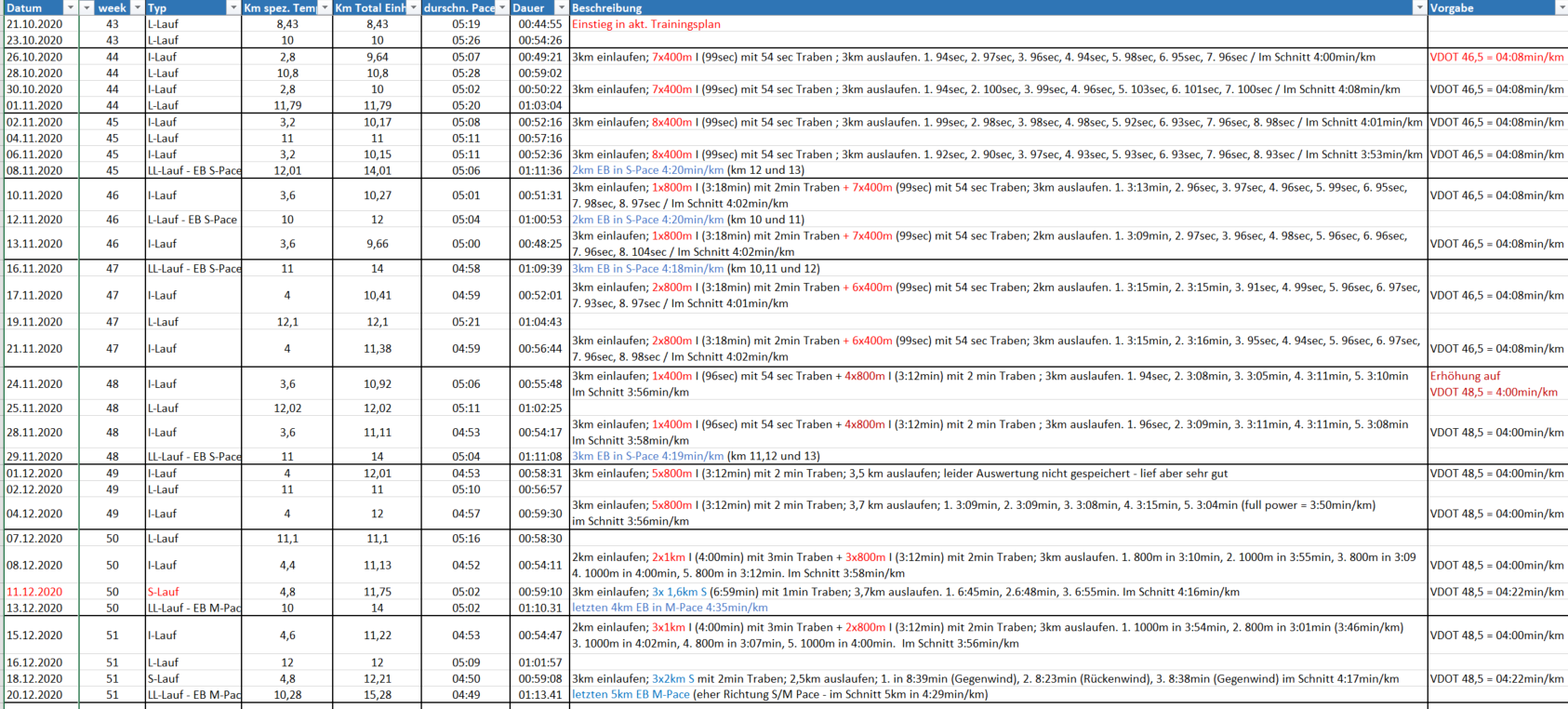The image size is (1568, 709).
Task: Expand the Vorgabe column filter arrow
Action: [x=1560, y=7]
